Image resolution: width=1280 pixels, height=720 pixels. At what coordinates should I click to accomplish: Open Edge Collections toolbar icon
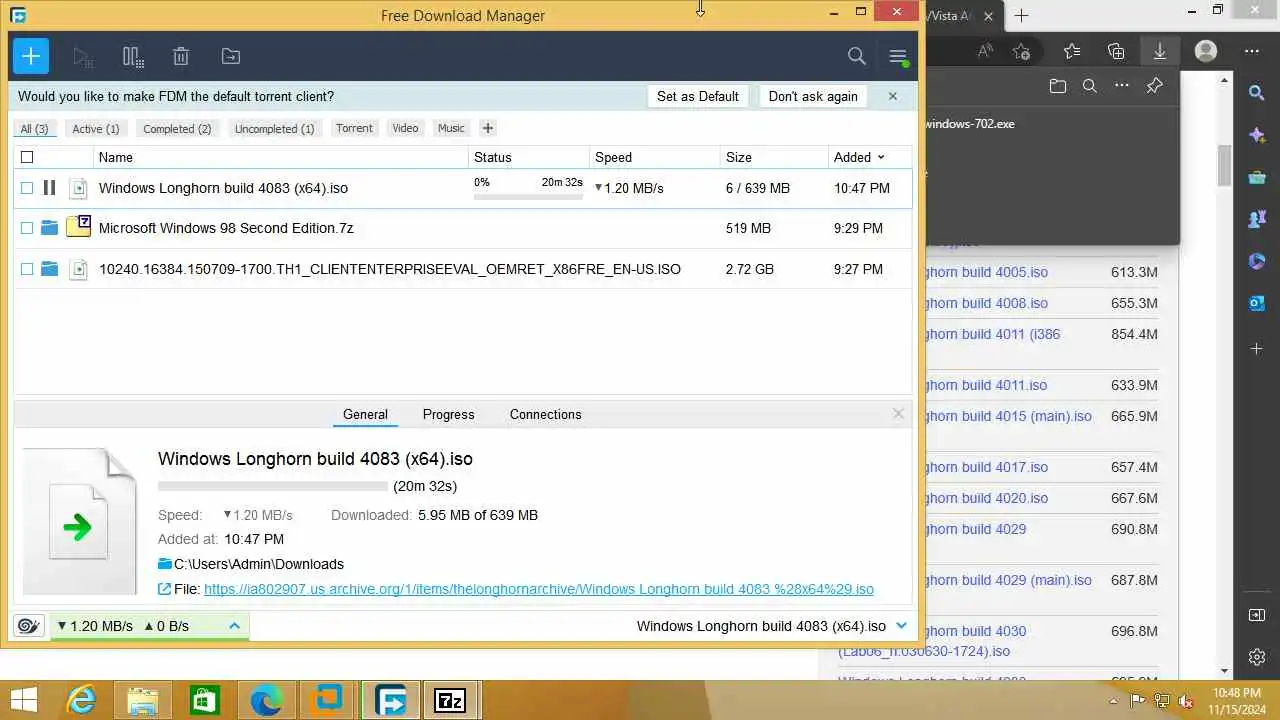[x=1116, y=51]
